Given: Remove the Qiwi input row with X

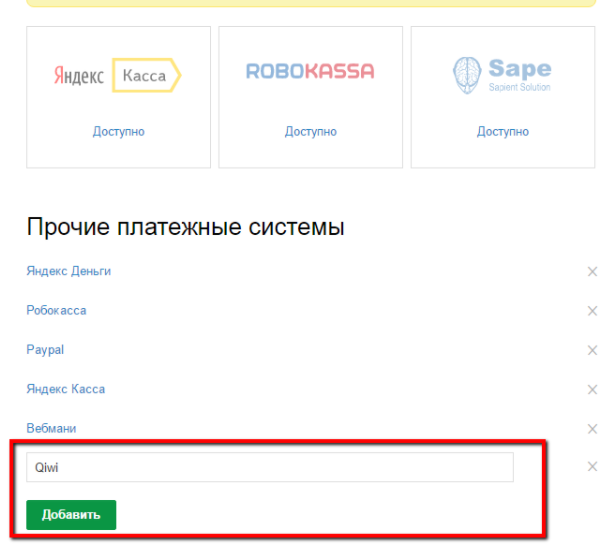Looking at the screenshot, I should 592,467.
